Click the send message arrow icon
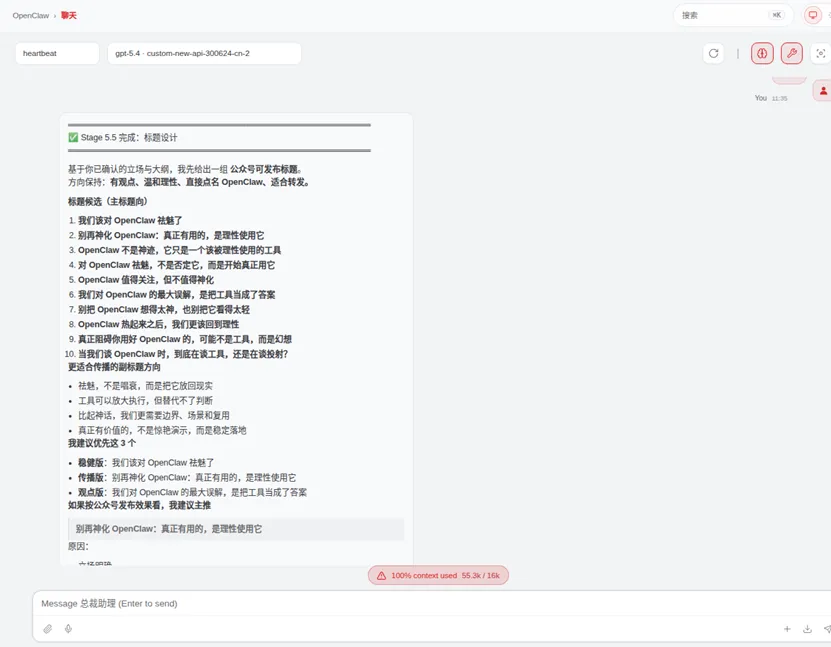831x647 pixels. [x=827, y=629]
